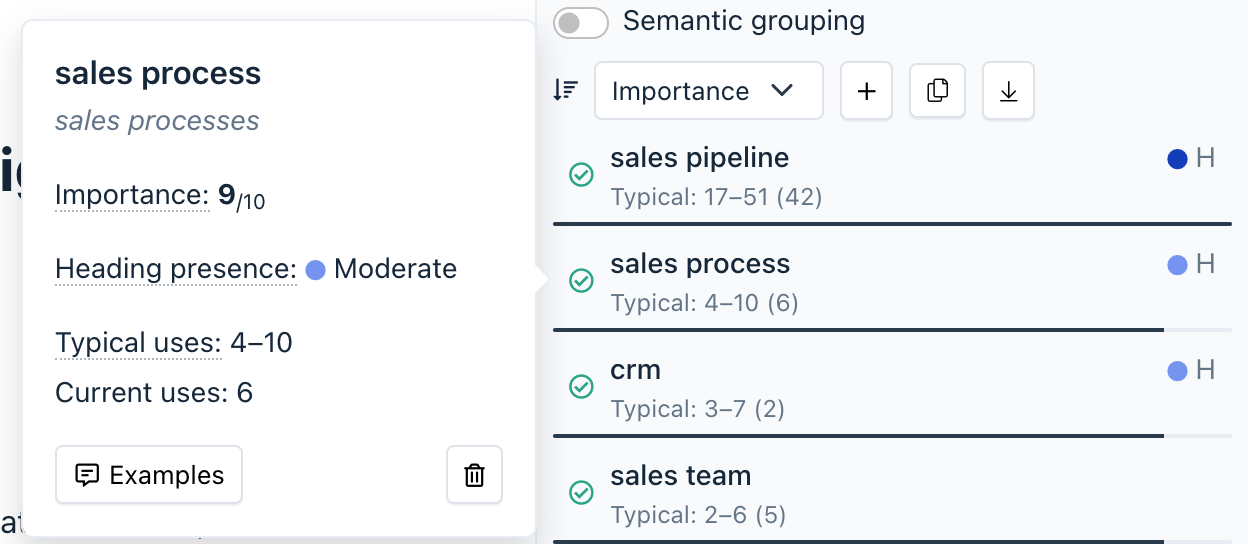Select the sales team term

(x=680, y=476)
